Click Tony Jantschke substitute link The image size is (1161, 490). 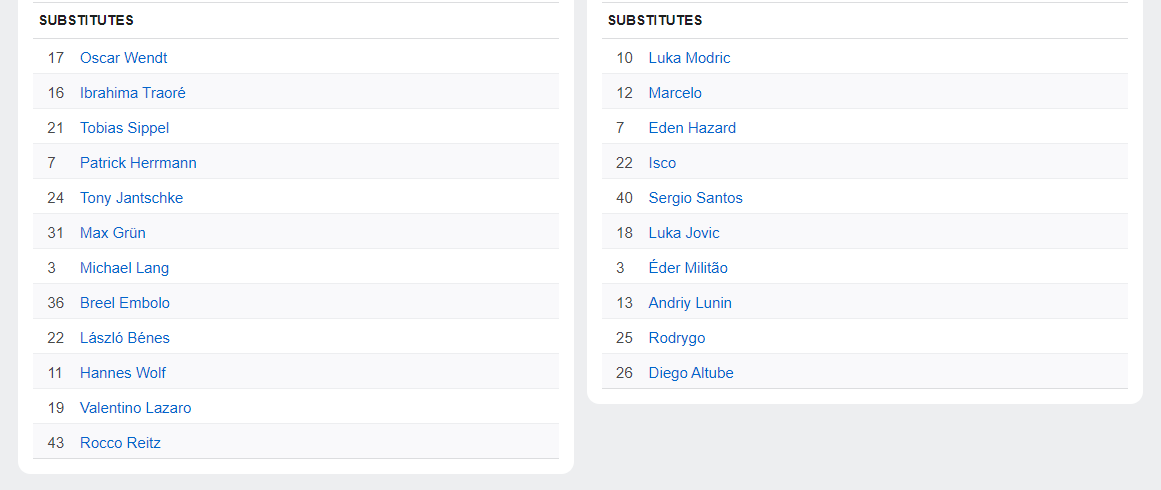131,198
